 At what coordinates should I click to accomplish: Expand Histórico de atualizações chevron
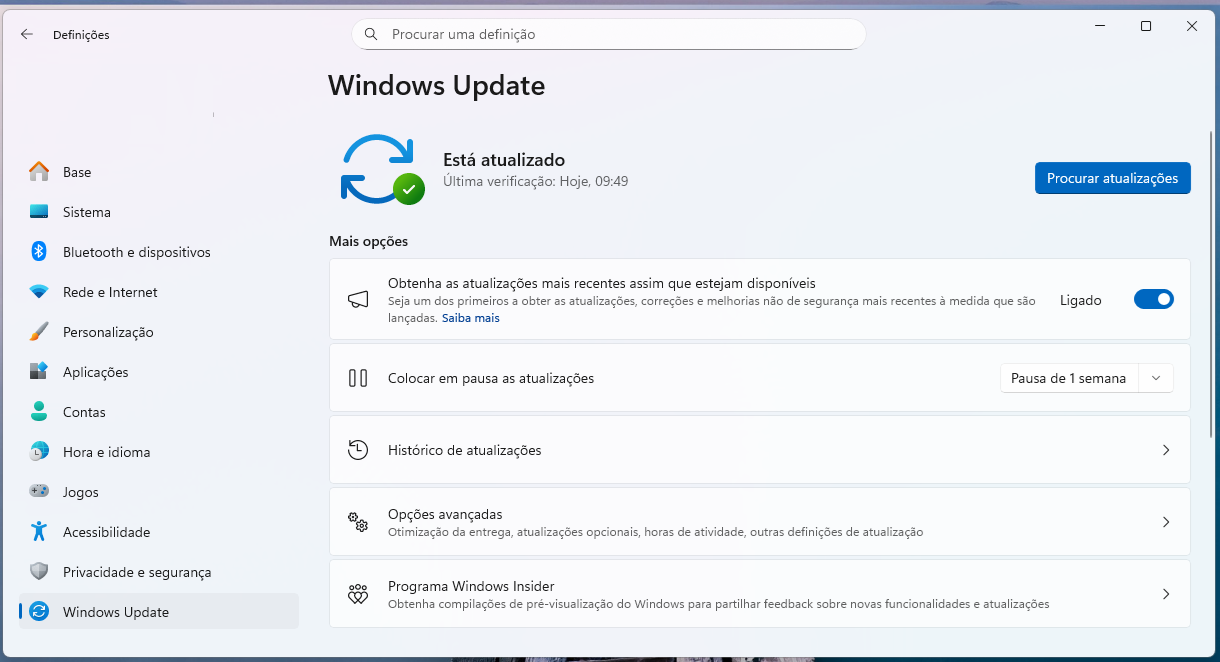[1165, 450]
